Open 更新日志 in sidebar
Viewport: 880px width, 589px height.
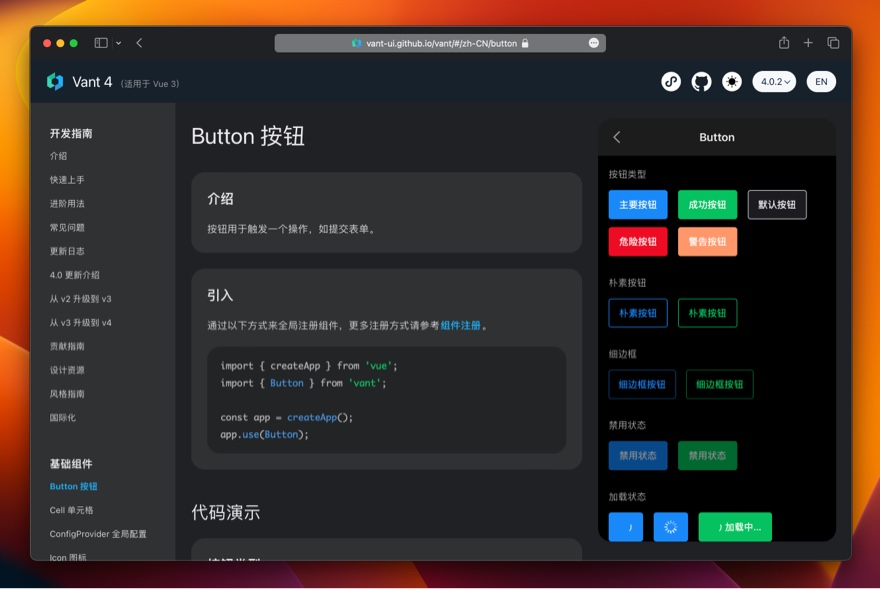click(x=67, y=251)
